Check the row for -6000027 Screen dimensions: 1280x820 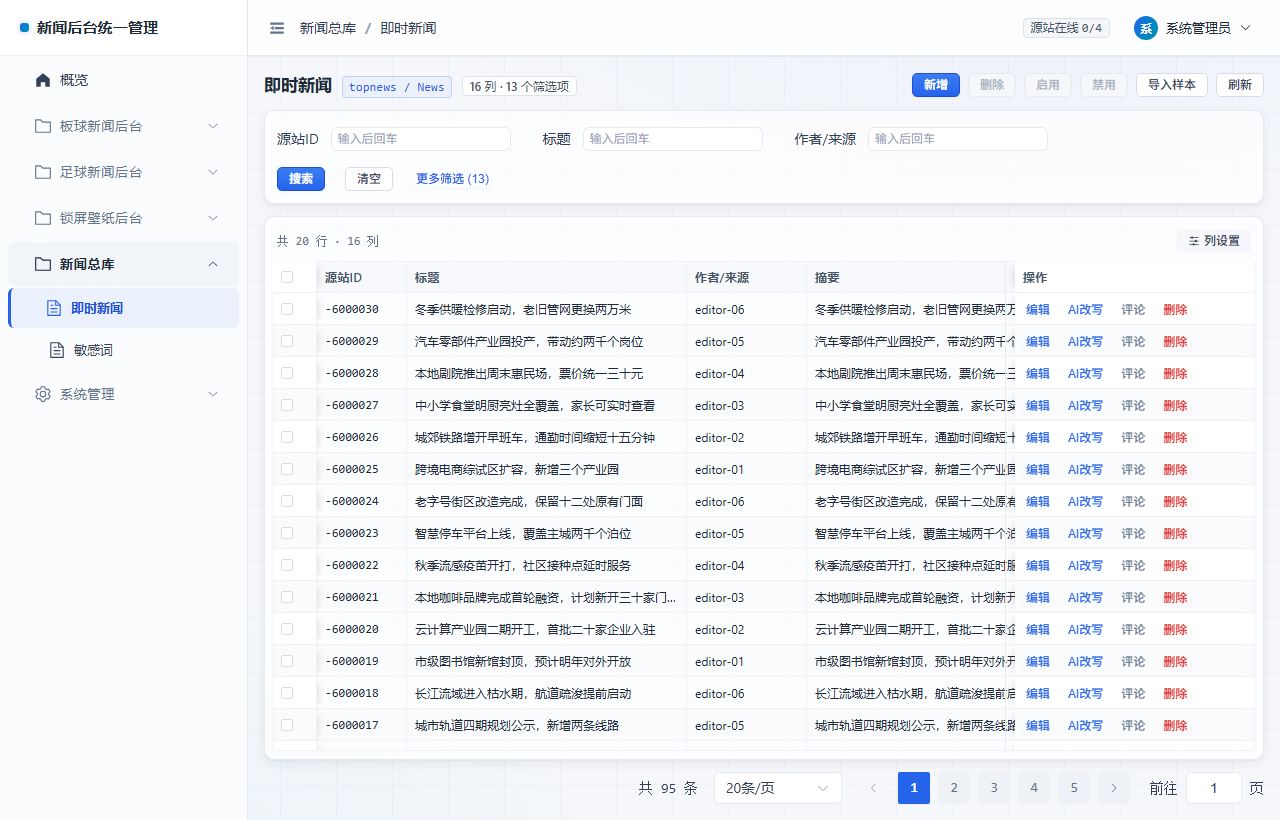click(x=287, y=405)
